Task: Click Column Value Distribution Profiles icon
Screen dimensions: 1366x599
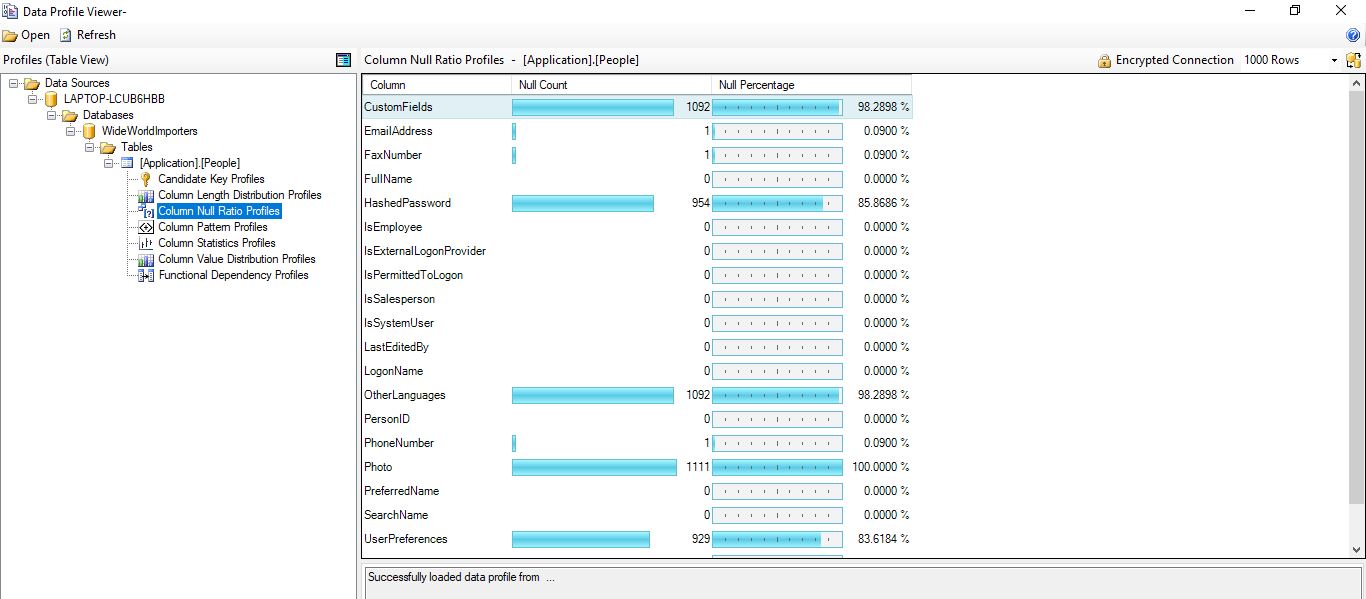Action: tap(146, 259)
